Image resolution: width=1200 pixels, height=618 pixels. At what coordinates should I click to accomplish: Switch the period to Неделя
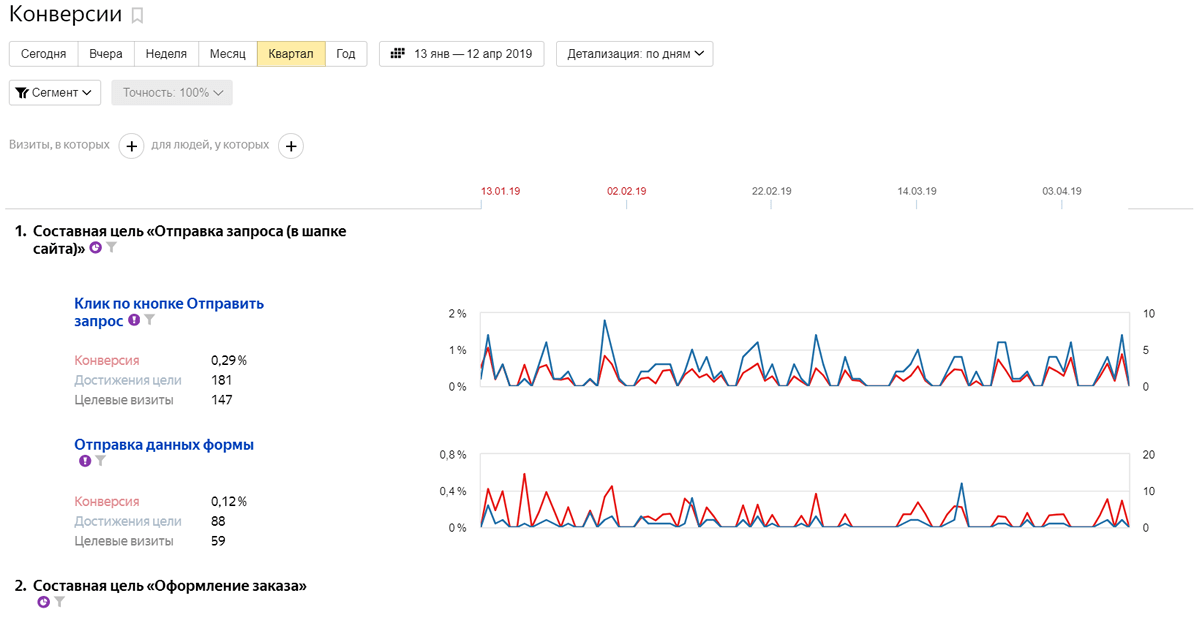tap(166, 54)
